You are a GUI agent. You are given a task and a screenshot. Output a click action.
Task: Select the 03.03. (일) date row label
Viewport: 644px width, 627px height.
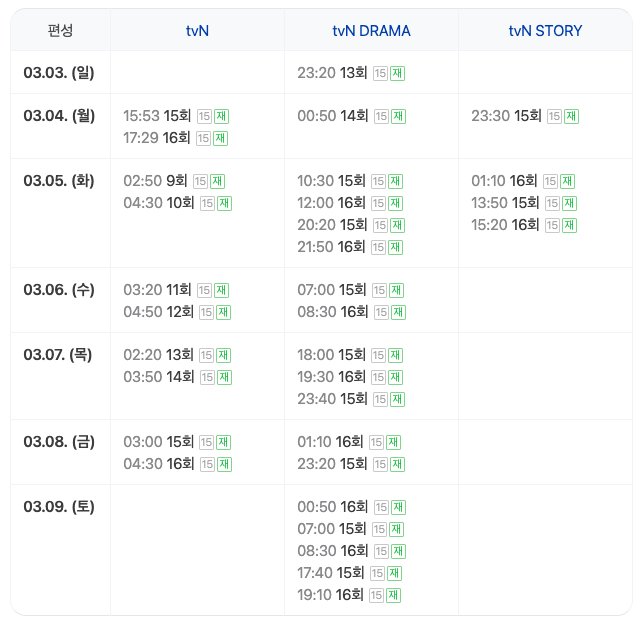[59, 73]
